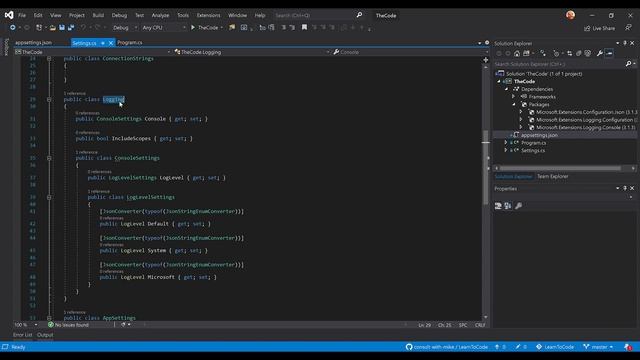Click the pending changes pencil in status bar

521,347
